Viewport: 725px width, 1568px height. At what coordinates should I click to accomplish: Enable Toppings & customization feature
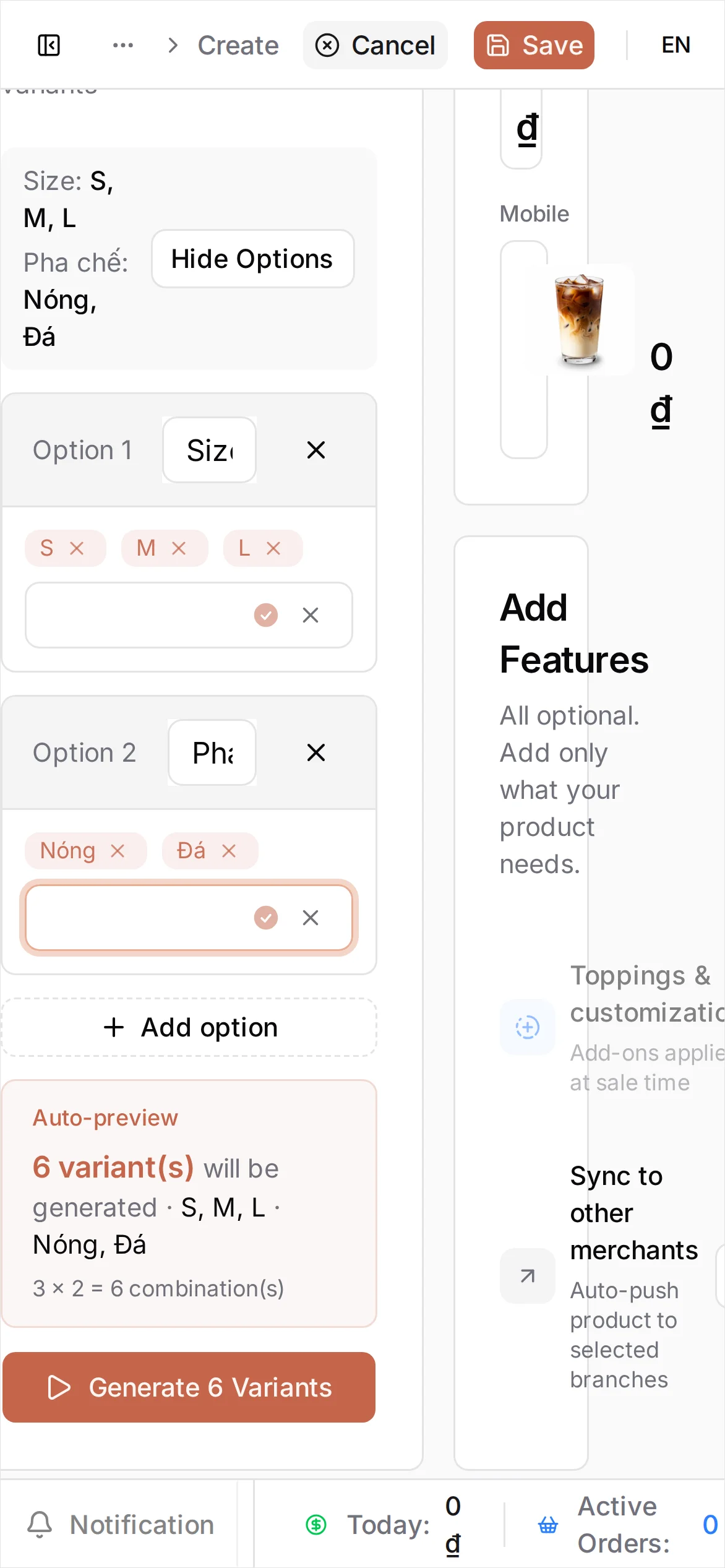[x=527, y=1027]
